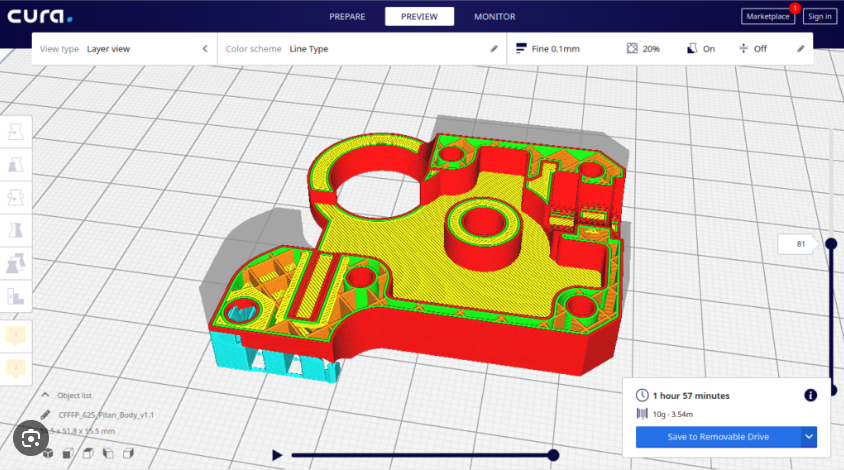Click Save to Removable Drive
Screen dimensions: 844x470
click(718, 437)
